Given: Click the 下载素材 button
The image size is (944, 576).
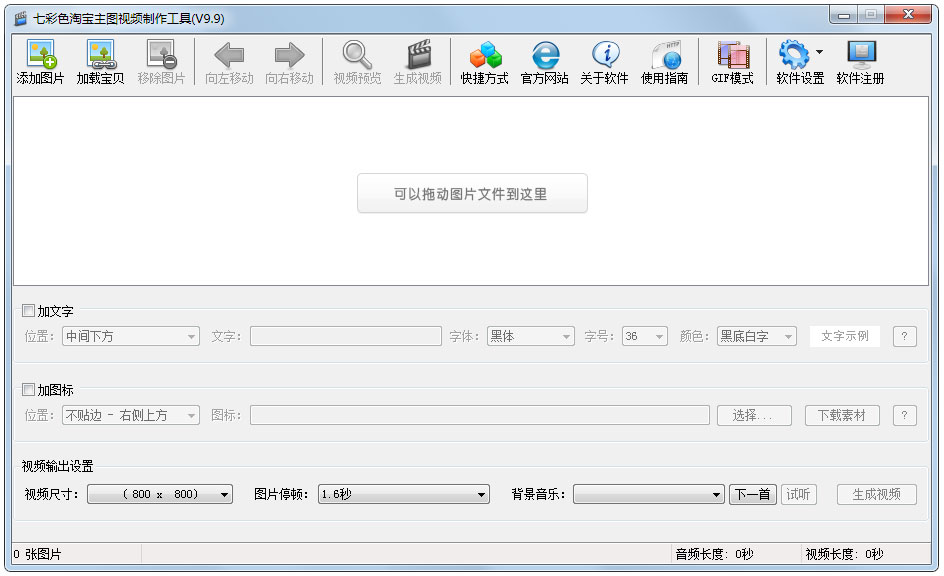Looking at the screenshot, I should point(842,415).
